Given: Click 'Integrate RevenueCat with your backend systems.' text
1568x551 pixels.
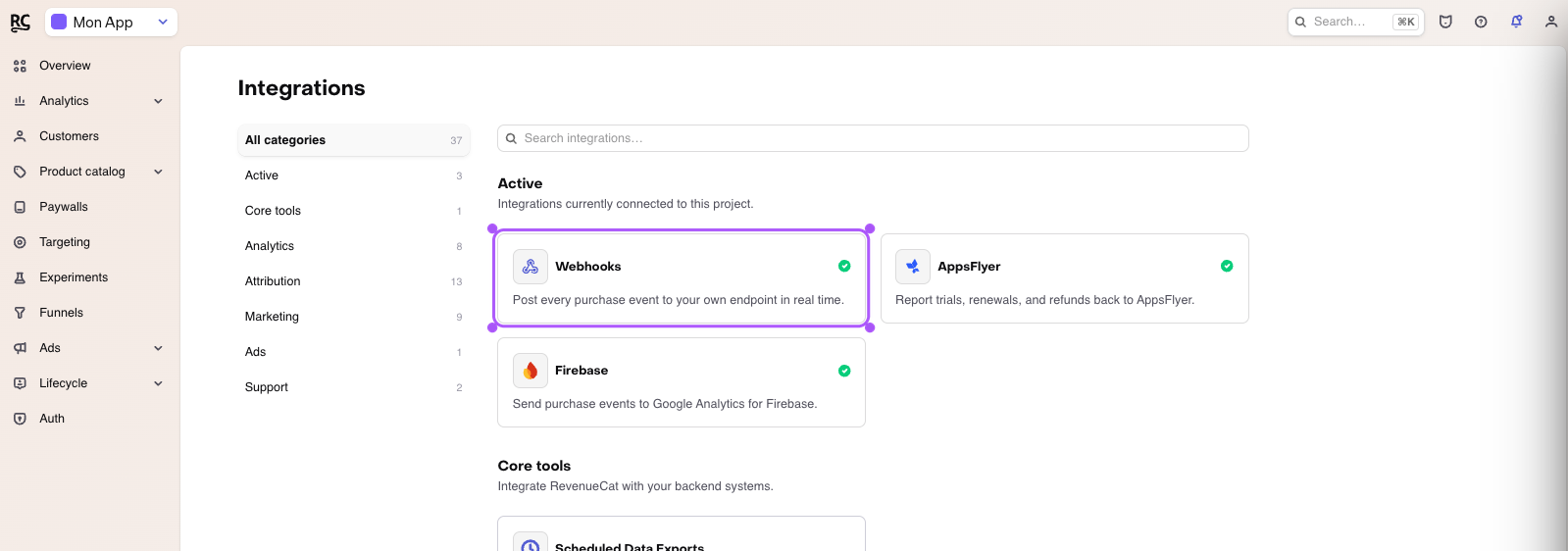Looking at the screenshot, I should (x=635, y=486).
